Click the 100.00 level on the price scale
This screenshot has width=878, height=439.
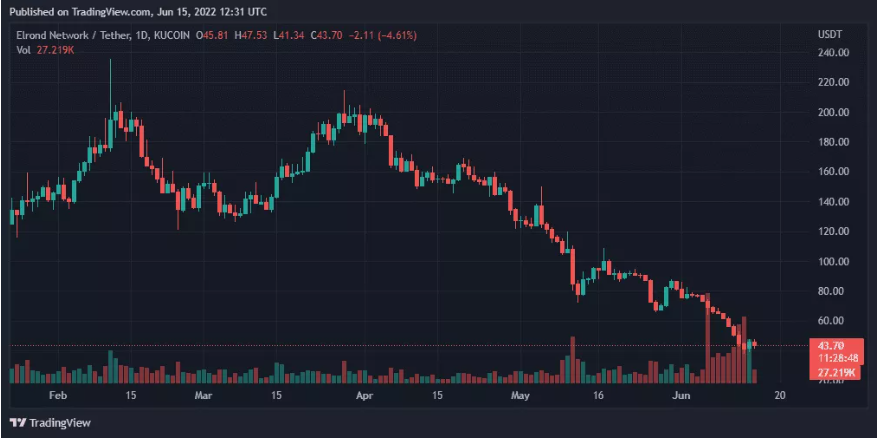[x=834, y=262]
